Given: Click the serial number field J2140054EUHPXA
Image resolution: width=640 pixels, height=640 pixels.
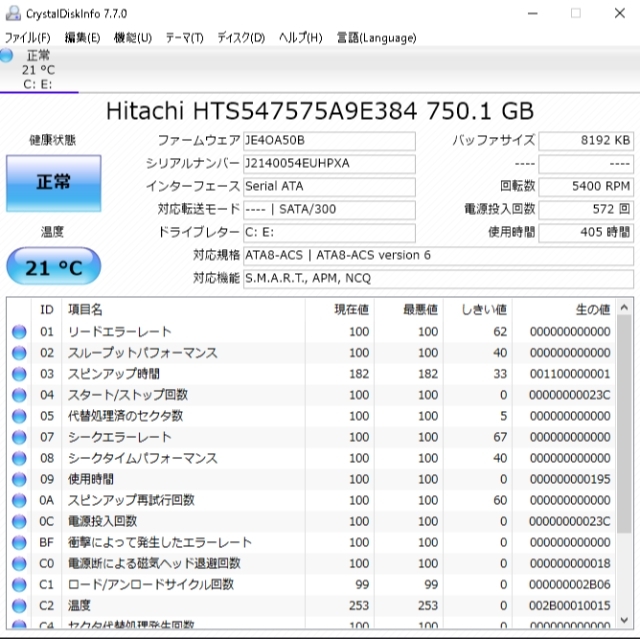Looking at the screenshot, I should pyautogui.click(x=329, y=164).
